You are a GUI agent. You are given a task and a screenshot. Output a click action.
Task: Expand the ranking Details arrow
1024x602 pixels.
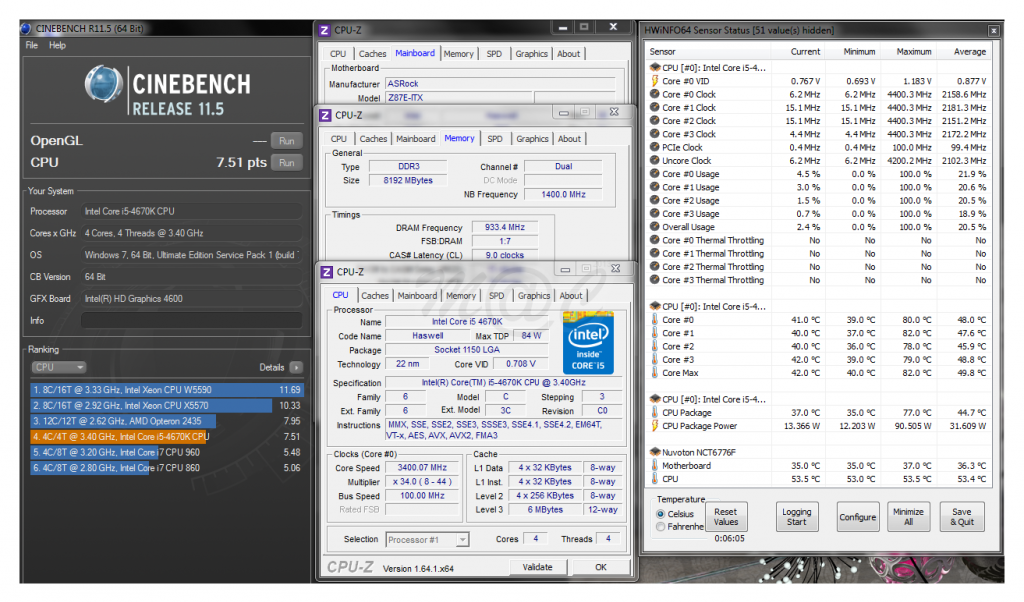[x=296, y=367]
